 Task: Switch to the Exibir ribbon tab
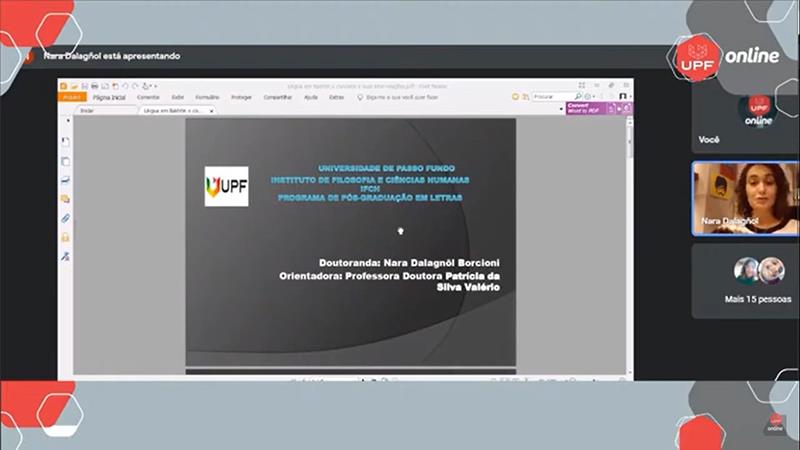(178, 97)
